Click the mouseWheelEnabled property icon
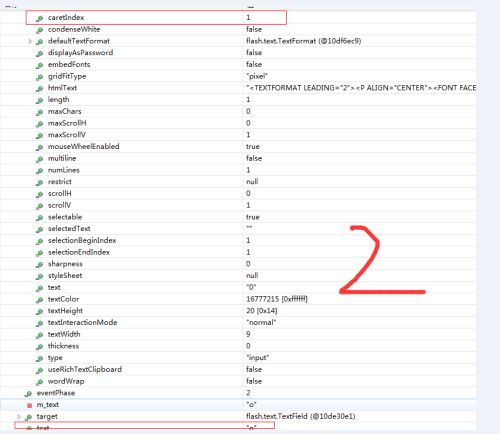 40,147
